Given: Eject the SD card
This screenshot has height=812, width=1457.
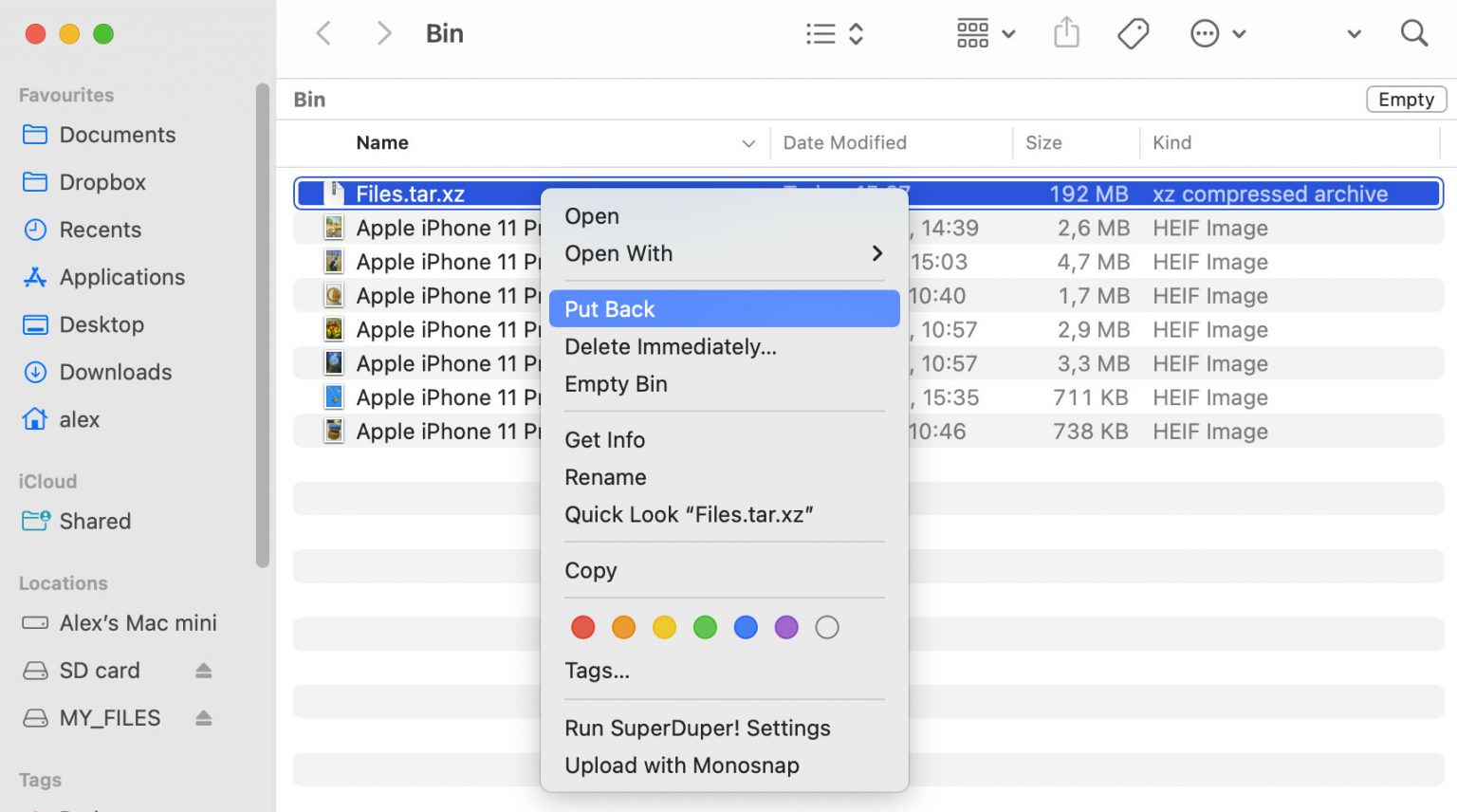Looking at the screenshot, I should (202, 670).
